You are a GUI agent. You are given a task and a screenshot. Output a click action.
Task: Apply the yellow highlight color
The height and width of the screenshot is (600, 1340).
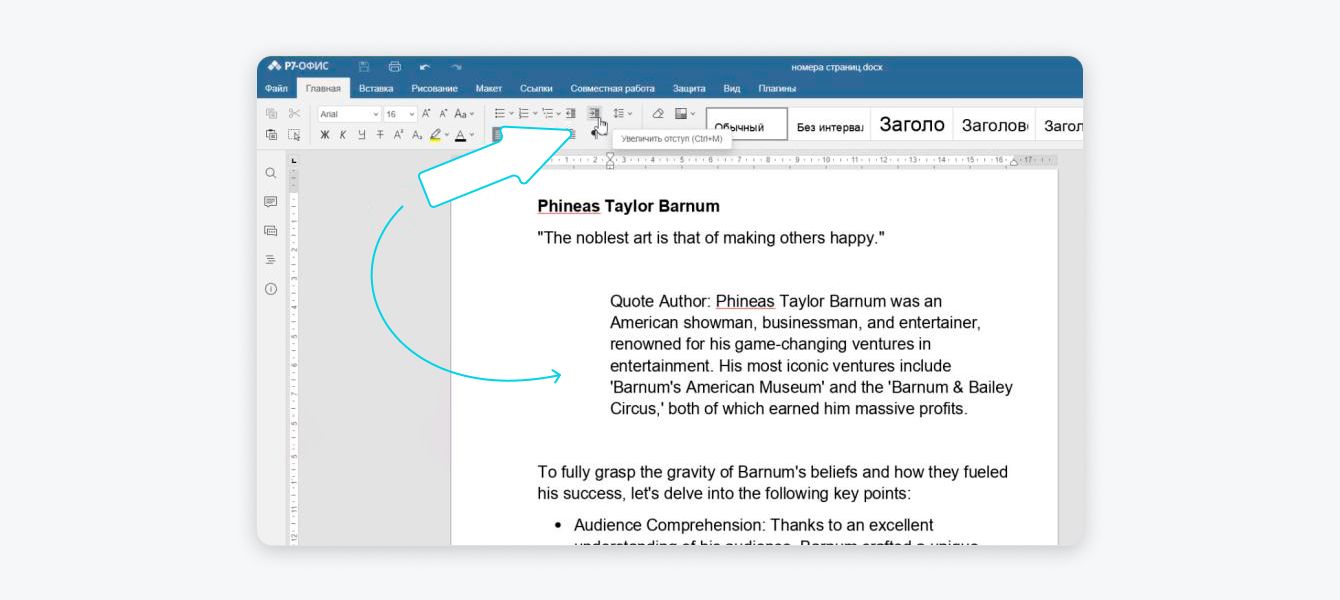click(x=435, y=135)
